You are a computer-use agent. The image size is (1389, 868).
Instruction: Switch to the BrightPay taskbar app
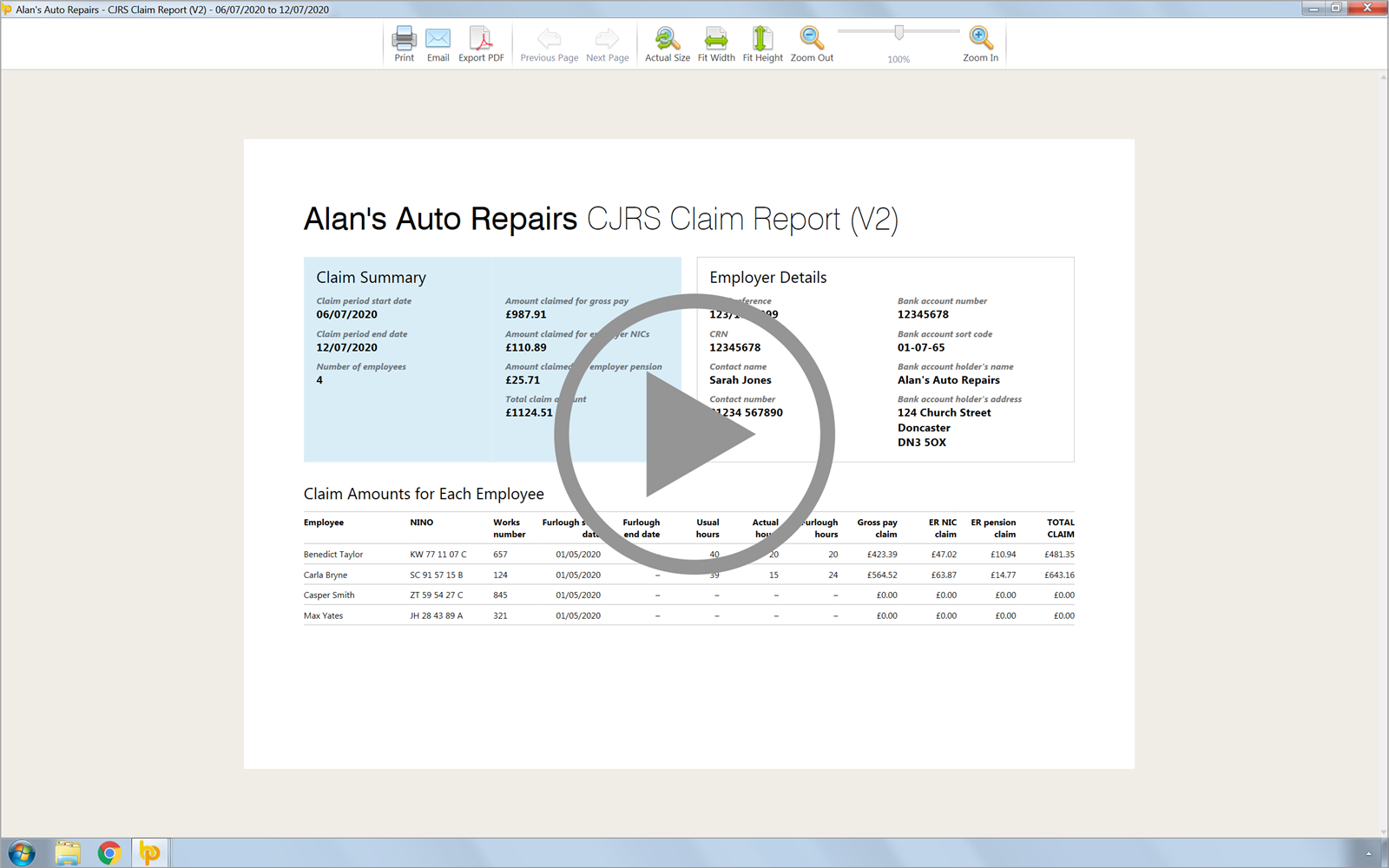150,853
